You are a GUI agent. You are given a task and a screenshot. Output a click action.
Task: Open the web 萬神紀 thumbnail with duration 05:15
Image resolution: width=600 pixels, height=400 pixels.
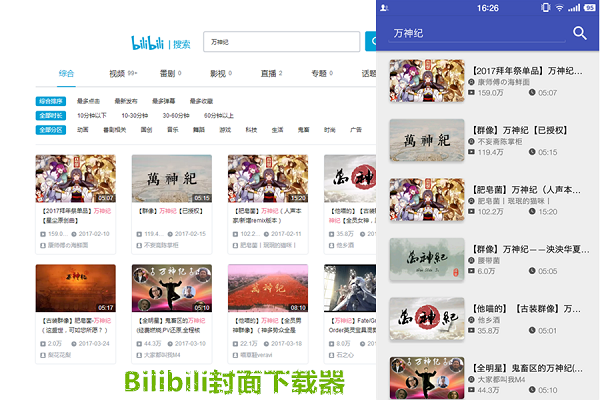pos(172,178)
